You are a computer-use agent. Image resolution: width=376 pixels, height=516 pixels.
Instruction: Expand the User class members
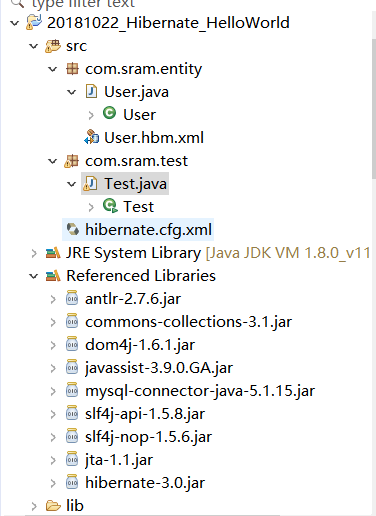tap(91, 115)
